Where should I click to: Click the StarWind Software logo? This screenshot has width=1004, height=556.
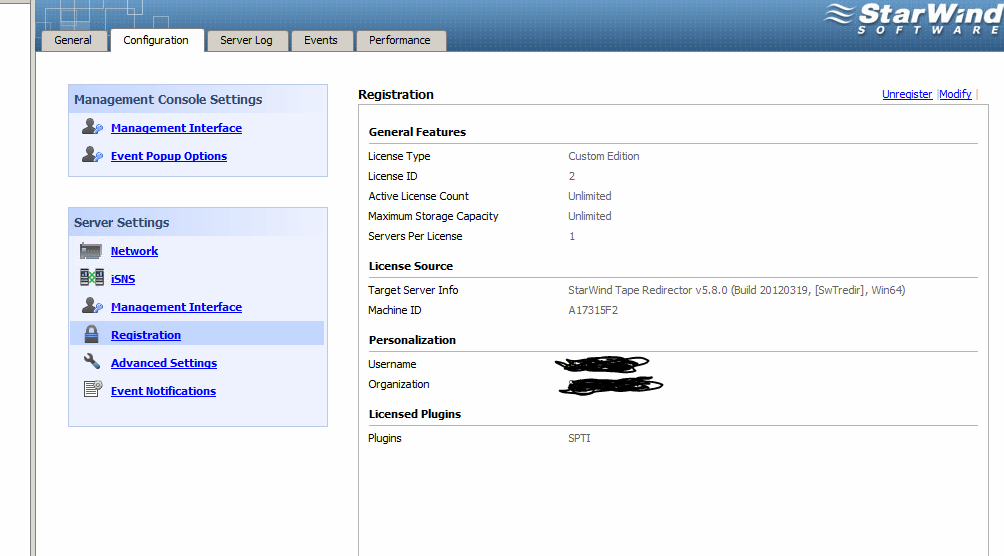pos(913,19)
